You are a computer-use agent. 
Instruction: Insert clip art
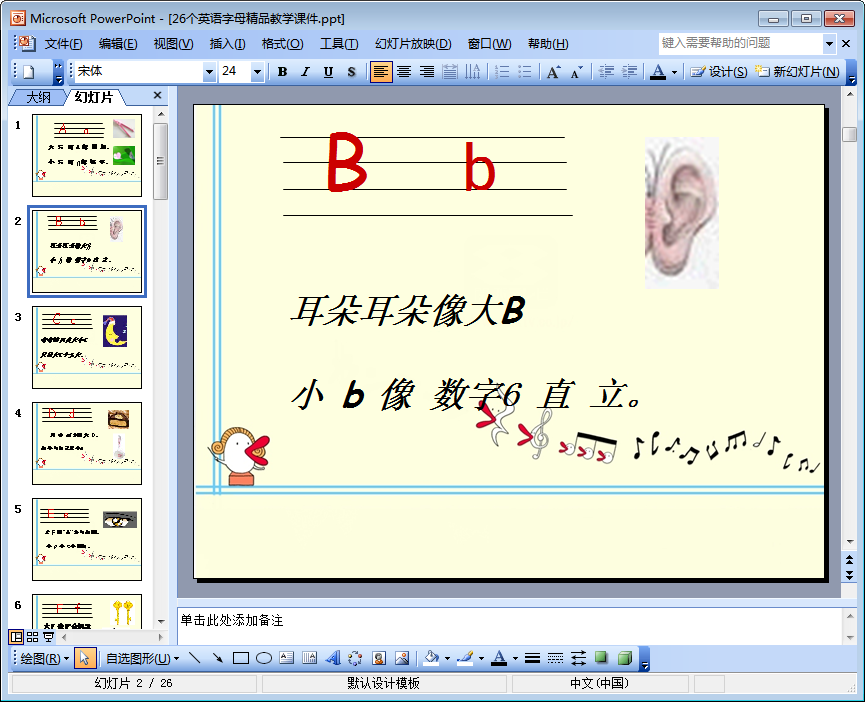pyautogui.click(x=379, y=658)
